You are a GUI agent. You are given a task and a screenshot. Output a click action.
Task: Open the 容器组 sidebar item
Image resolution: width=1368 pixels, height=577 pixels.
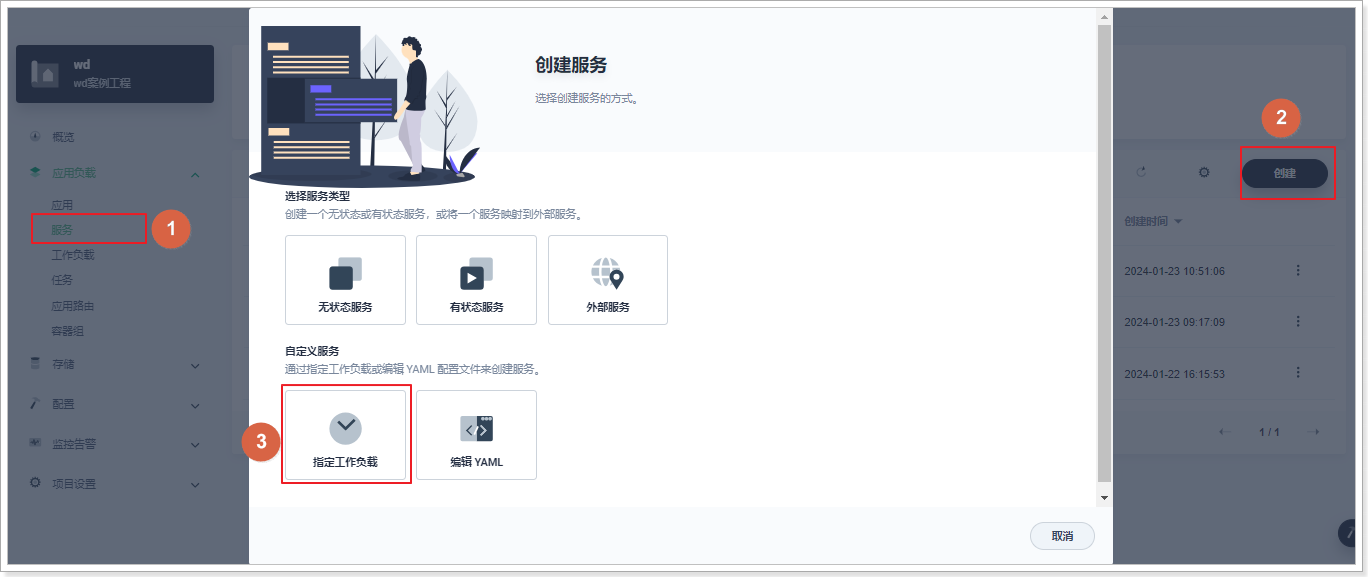click(x=68, y=331)
